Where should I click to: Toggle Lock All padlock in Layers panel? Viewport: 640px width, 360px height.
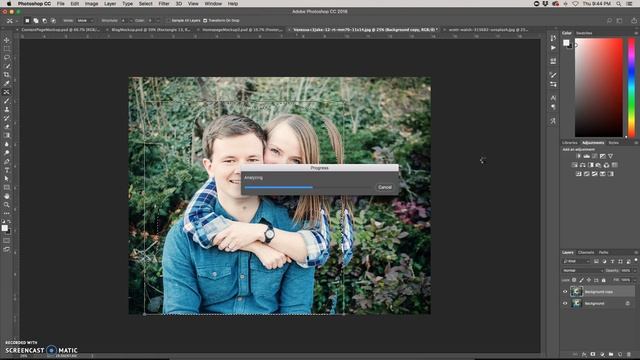coord(603,280)
